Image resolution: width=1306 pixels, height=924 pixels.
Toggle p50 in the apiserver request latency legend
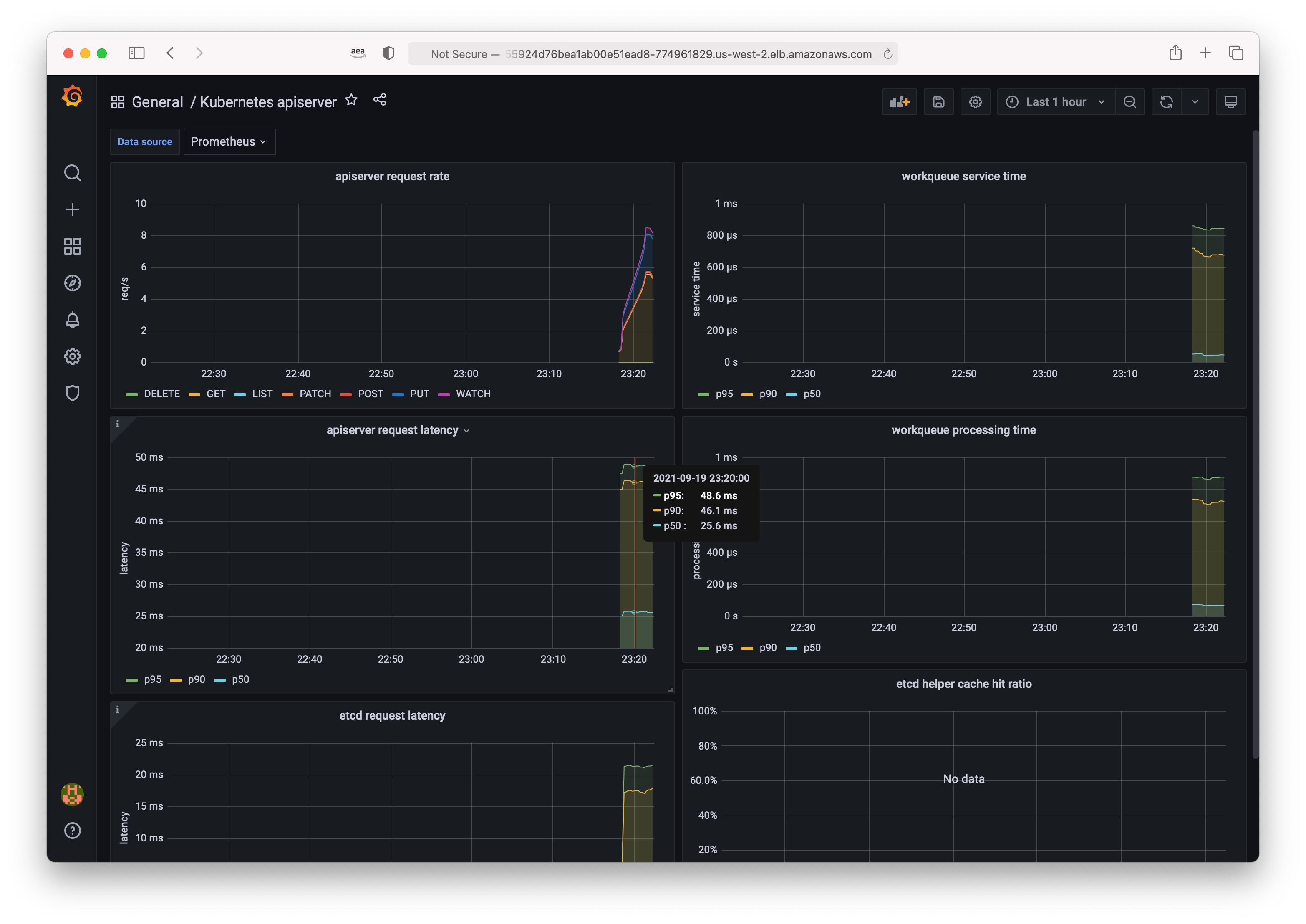[241, 679]
